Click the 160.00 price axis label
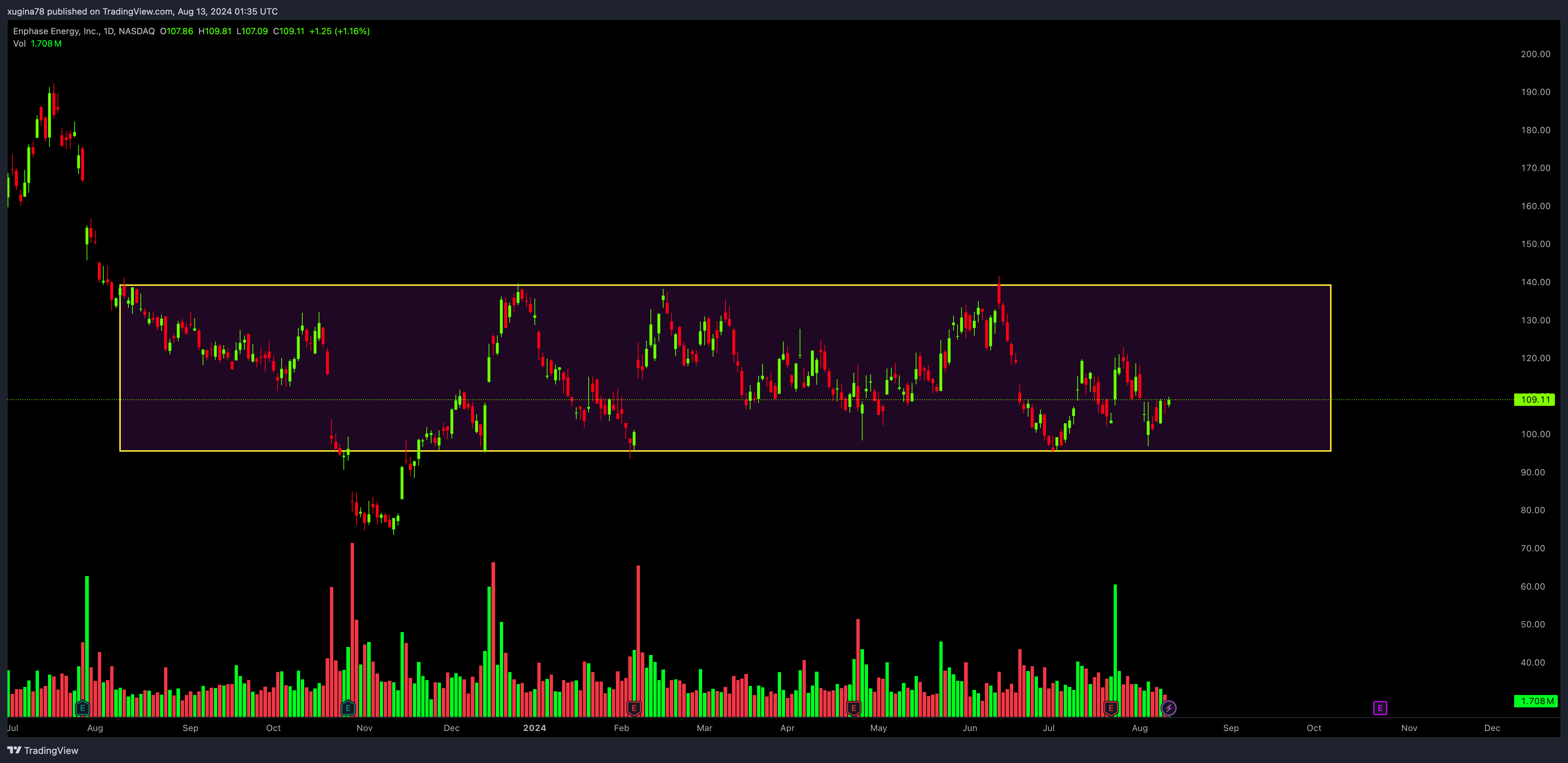 point(1535,206)
